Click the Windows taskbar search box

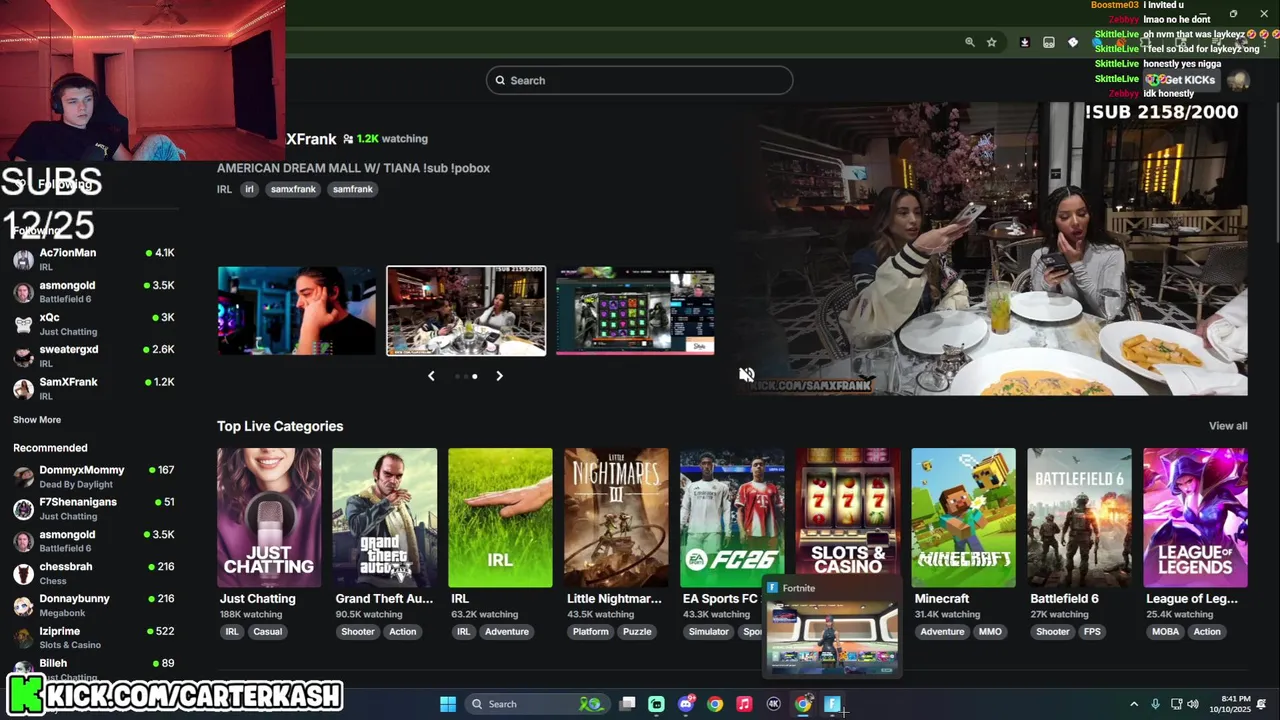537,704
